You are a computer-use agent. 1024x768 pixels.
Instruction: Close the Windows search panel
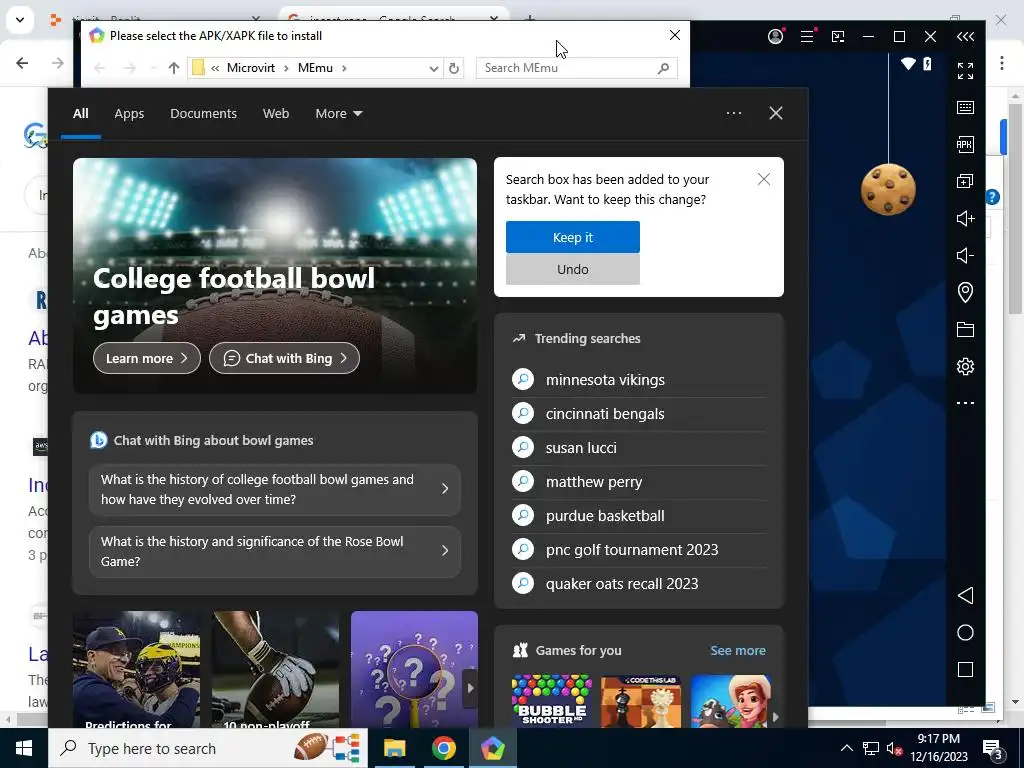tap(775, 113)
